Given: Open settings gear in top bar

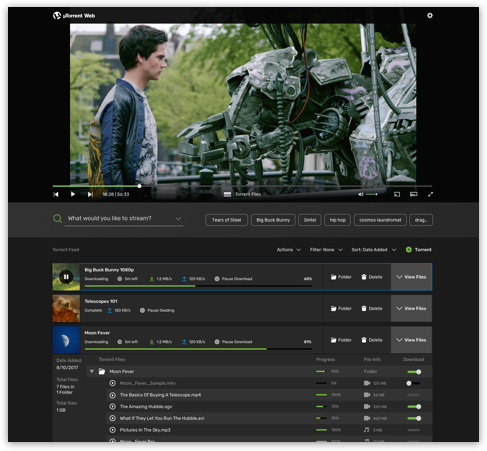Looking at the screenshot, I should click(430, 15).
